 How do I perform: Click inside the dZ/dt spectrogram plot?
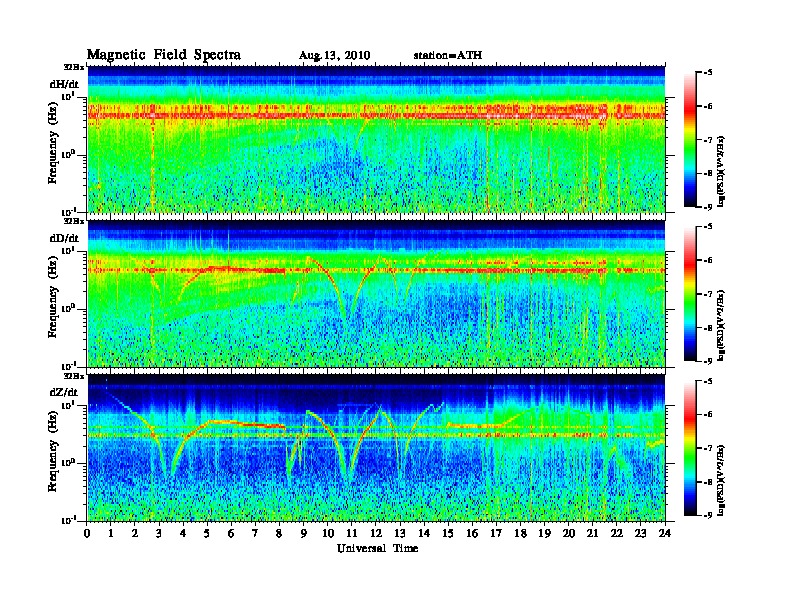376,447
